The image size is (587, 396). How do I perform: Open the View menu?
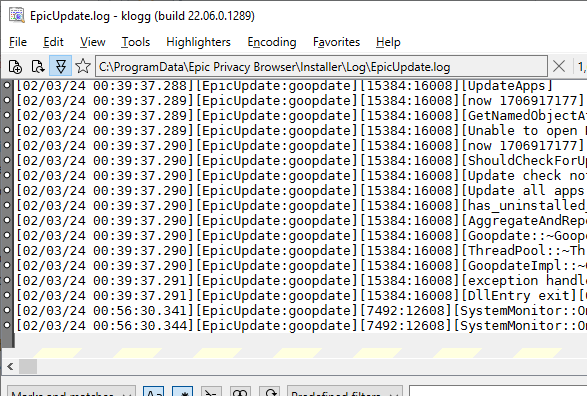[92, 42]
